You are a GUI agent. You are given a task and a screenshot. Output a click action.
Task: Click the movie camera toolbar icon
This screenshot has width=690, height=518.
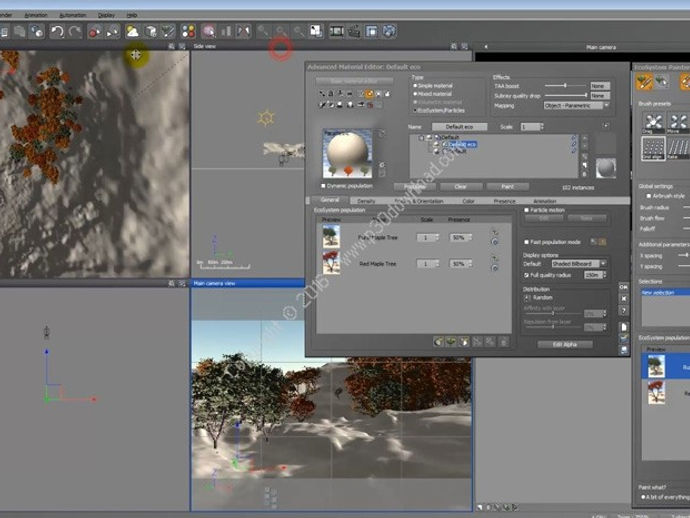(354, 31)
